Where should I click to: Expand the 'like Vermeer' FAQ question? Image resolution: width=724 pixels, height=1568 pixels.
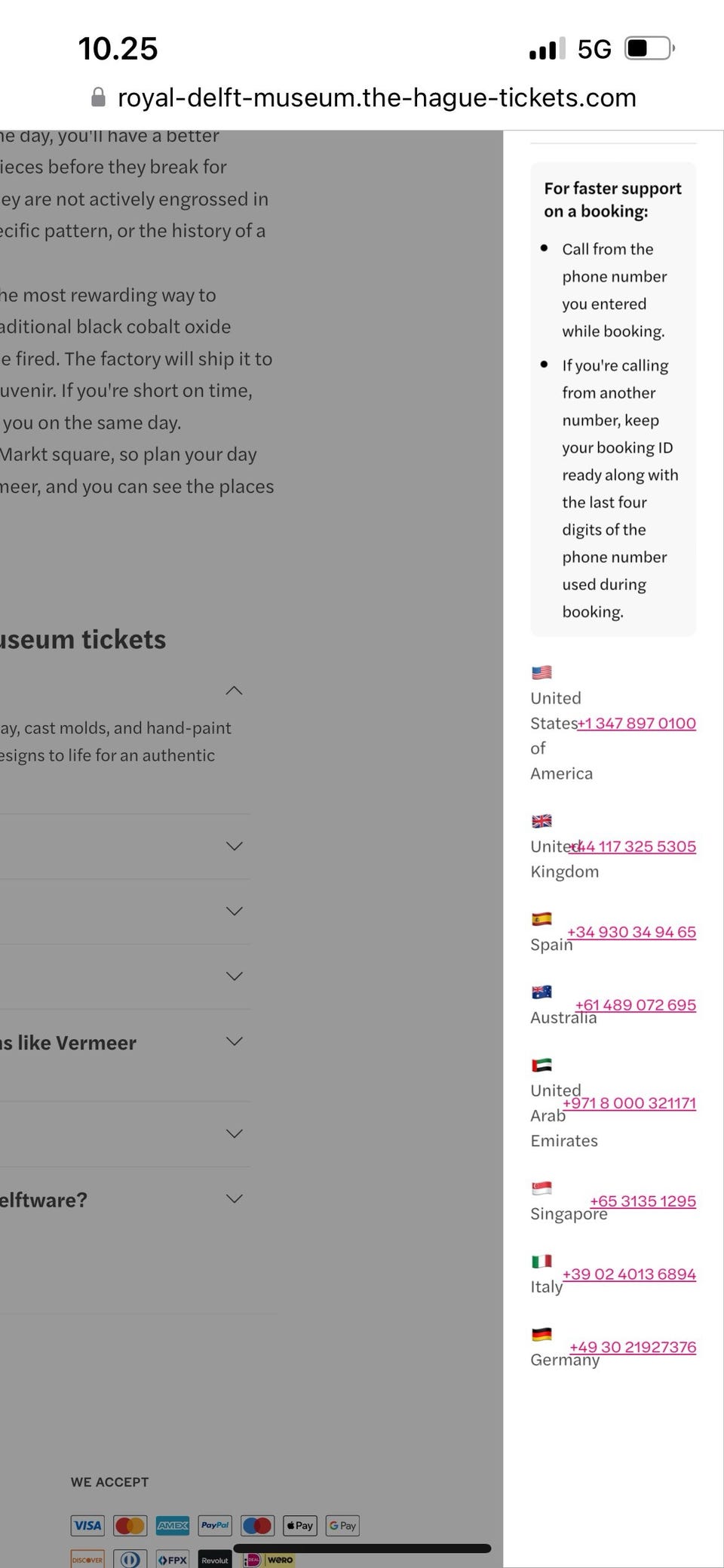click(x=235, y=1041)
